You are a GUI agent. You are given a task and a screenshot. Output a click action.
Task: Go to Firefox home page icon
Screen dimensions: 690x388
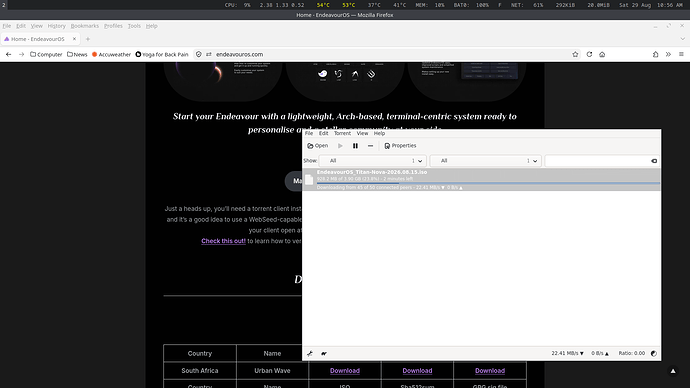602,55
